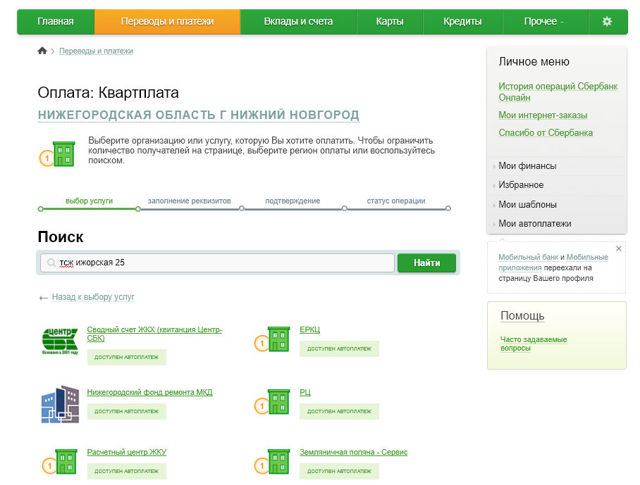Open settings gear in top navigation
The image size is (640, 485).
(x=607, y=21)
